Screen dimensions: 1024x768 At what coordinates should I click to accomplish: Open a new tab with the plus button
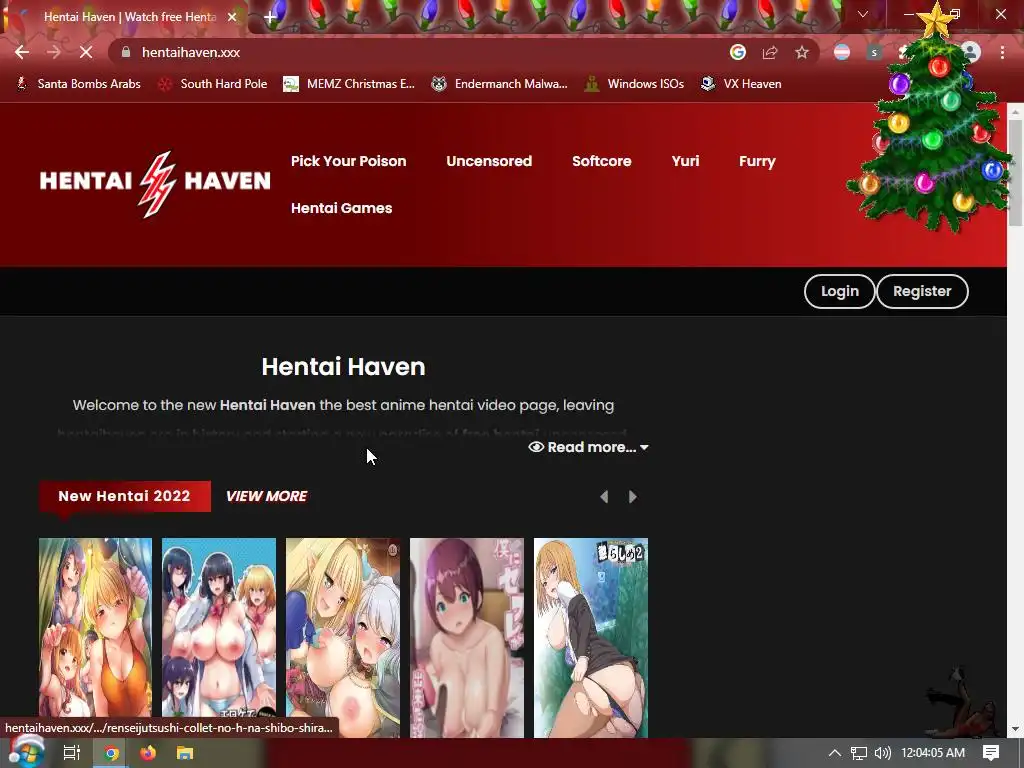(270, 17)
